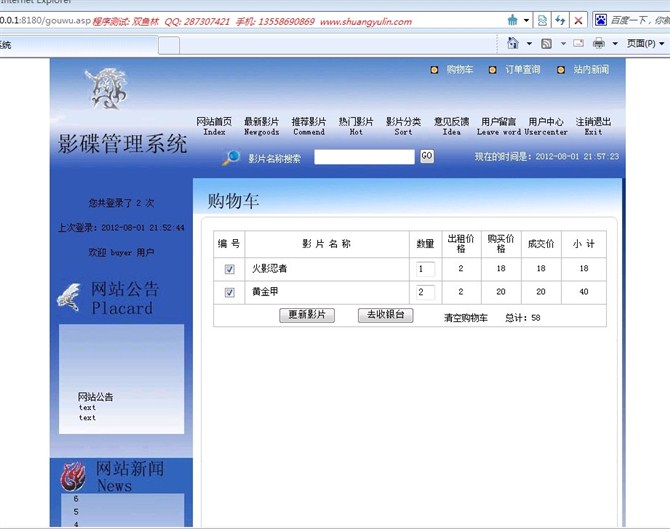Click the GO search button
670x529 pixels.
[x=426, y=156]
